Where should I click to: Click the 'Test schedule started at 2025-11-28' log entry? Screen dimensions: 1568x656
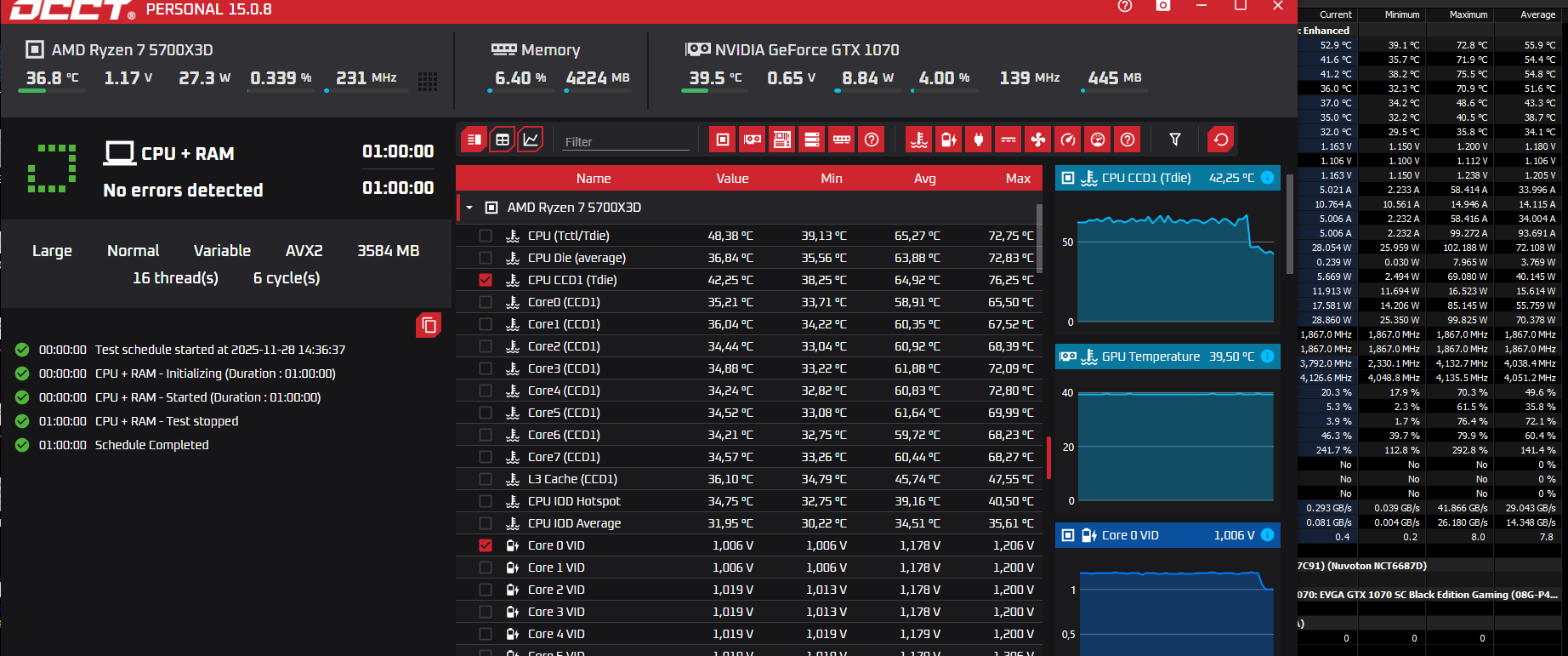(x=220, y=350)
